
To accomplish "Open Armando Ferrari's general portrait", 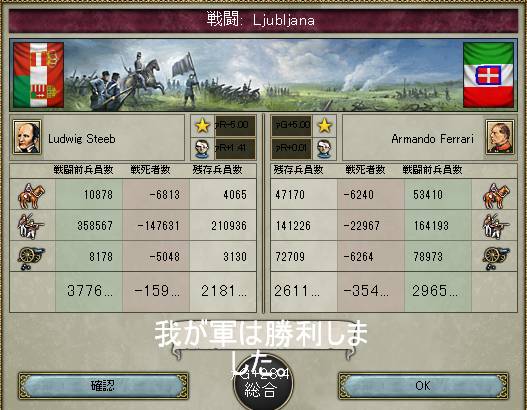I will click(x=500, y=137).
